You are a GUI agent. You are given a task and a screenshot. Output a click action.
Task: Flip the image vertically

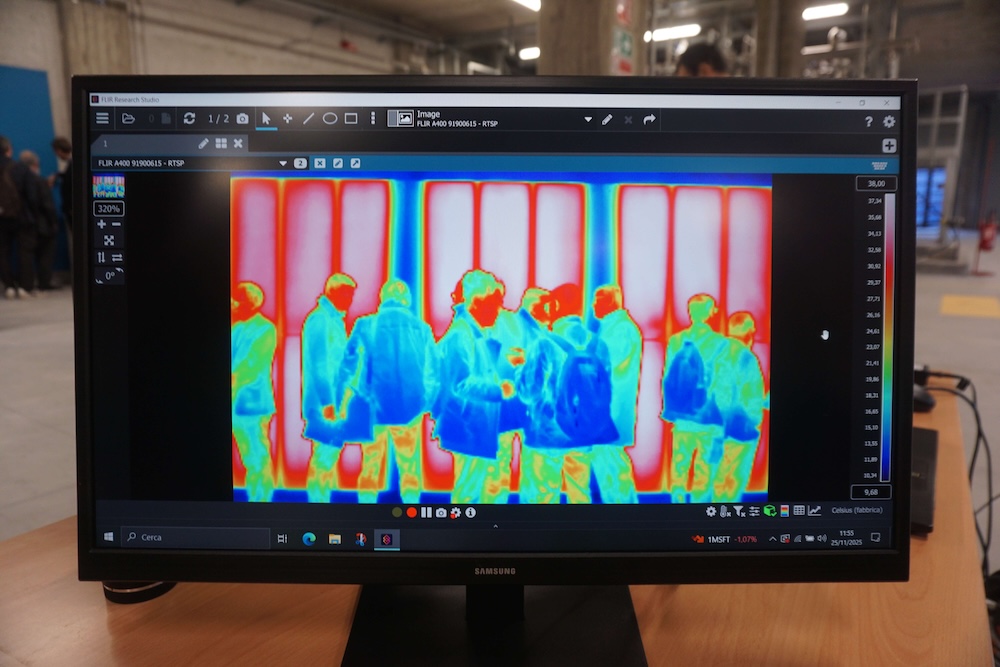coord(101,257)
